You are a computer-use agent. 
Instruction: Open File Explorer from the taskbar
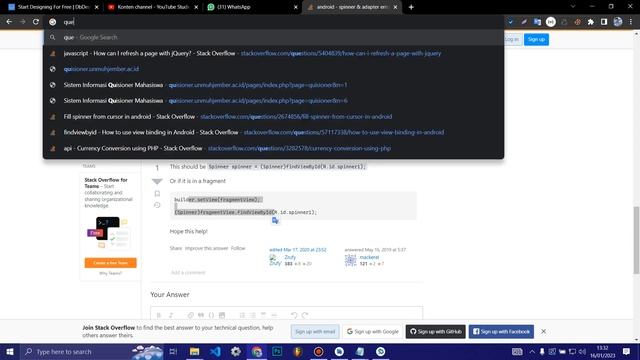(x=195, y=351)
